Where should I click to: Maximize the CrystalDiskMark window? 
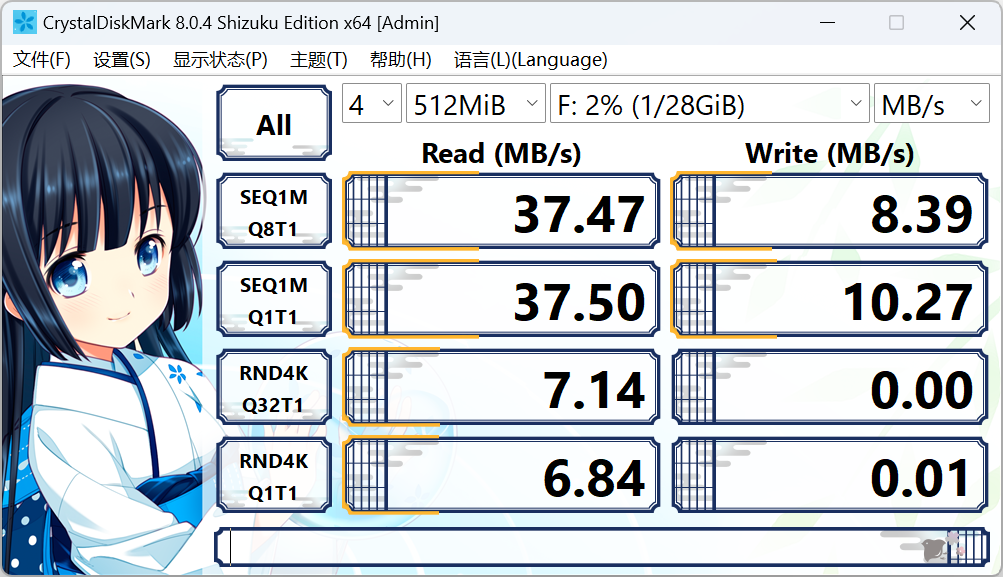tap(897, 23)
